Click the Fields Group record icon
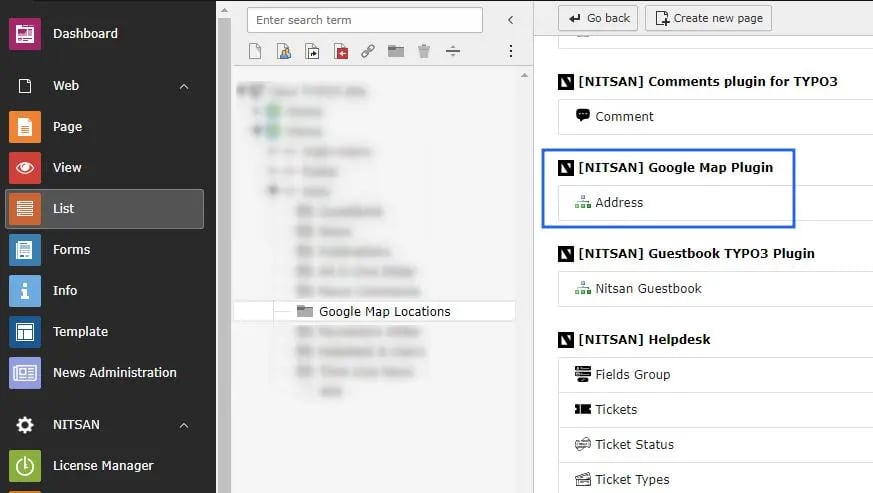 tap(582, 374)
